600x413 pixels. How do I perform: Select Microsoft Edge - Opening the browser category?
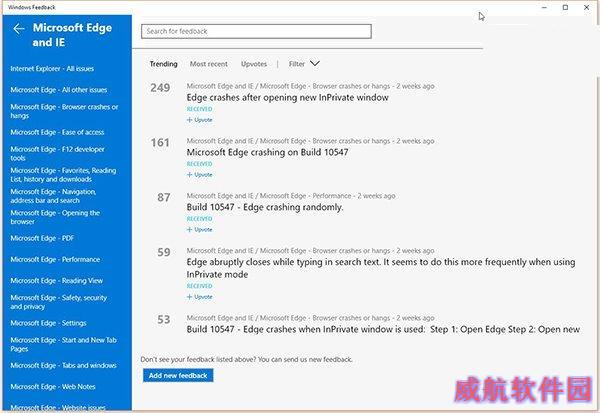coord(55,217)
